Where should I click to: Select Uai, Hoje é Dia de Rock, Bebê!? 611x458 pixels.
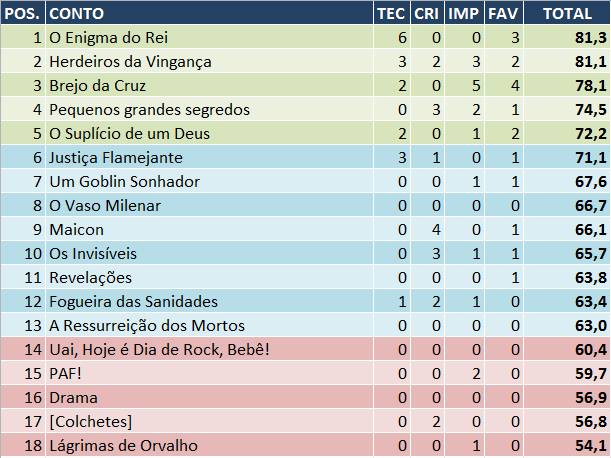[159, 349]
